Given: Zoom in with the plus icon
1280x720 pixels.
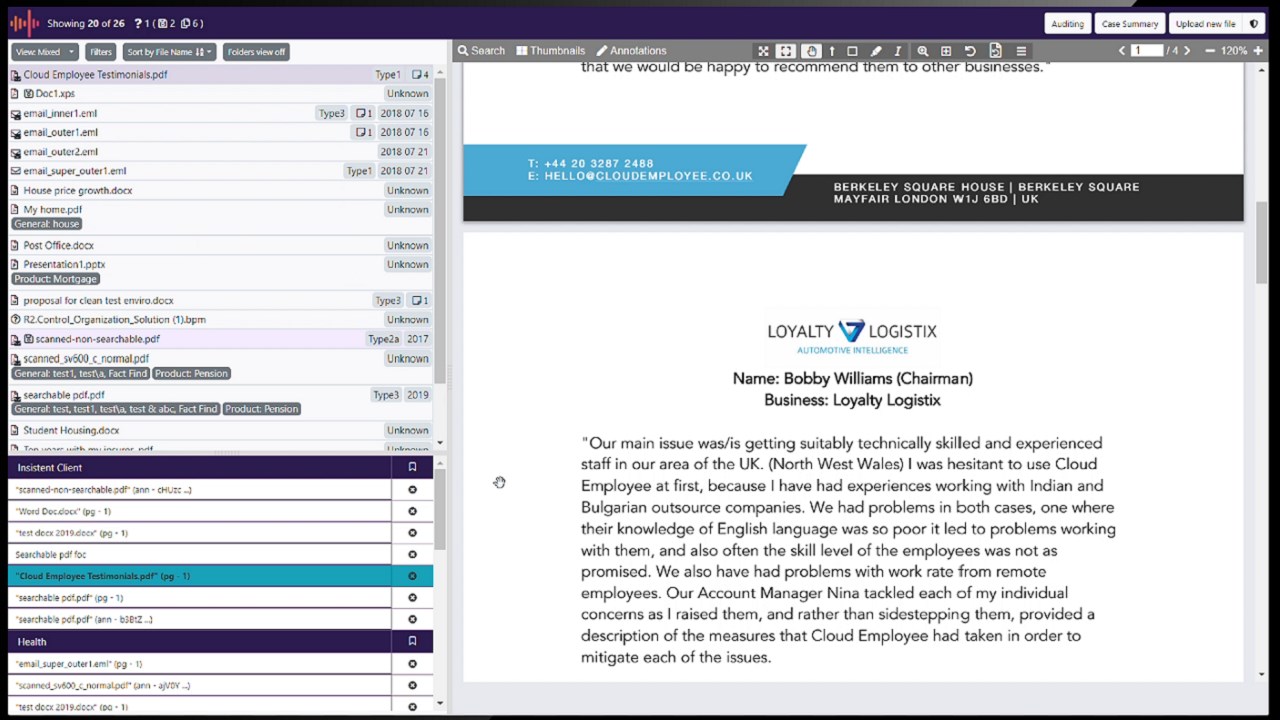Looking at the screenshot, I should 1258,51.
